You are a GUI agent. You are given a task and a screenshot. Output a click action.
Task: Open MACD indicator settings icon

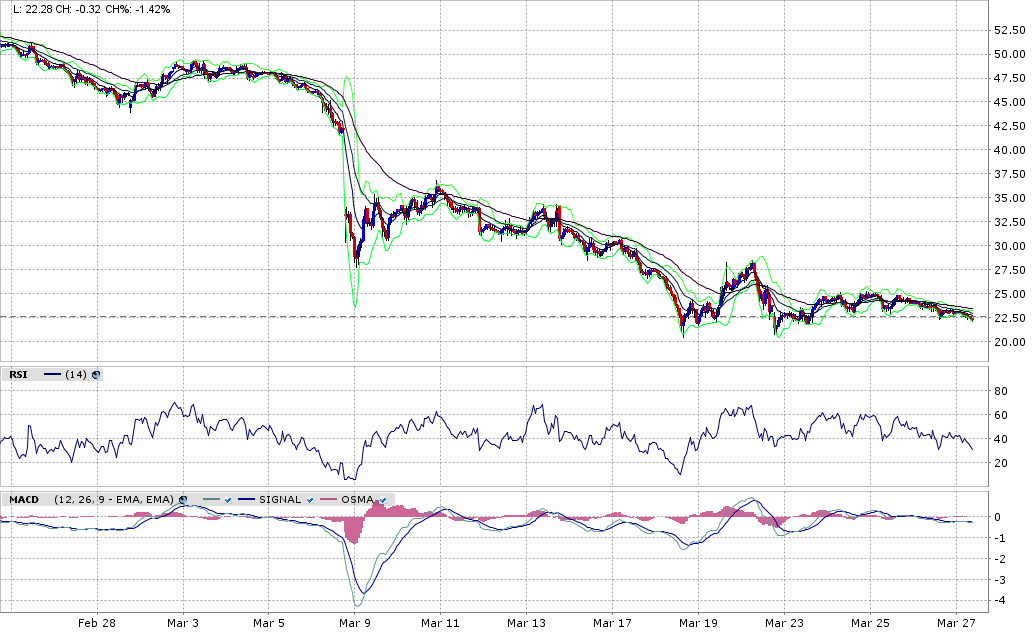(x=183, y=500)
